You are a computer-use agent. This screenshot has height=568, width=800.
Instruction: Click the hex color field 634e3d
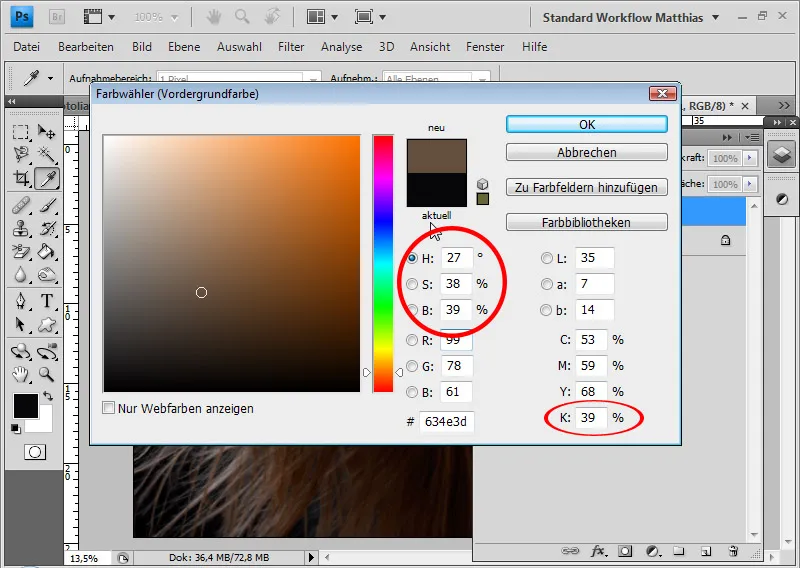(446, 422)
